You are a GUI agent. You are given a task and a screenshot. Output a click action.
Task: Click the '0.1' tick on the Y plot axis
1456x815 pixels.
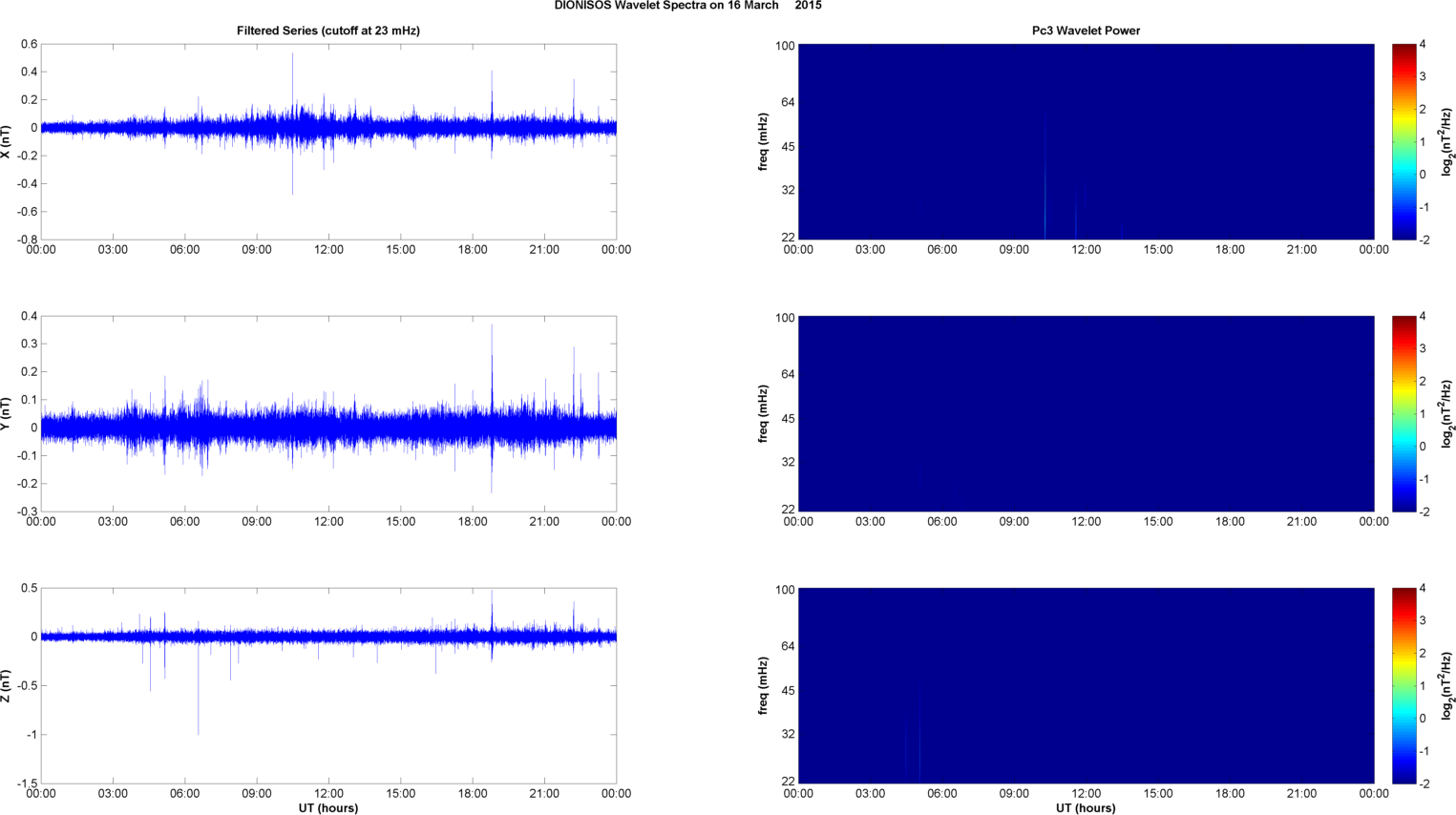coord(29,400)
